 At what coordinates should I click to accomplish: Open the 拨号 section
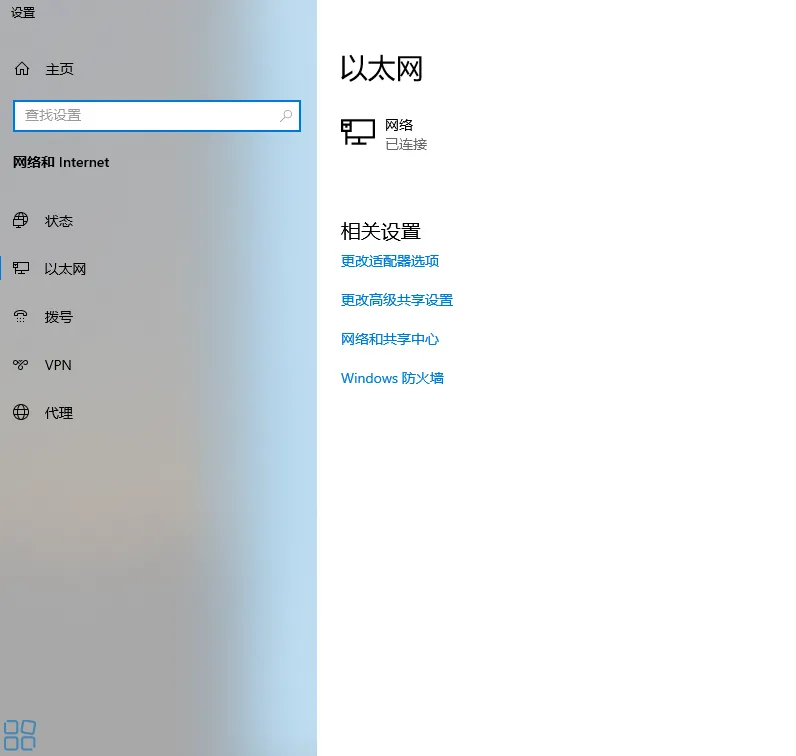59,317
